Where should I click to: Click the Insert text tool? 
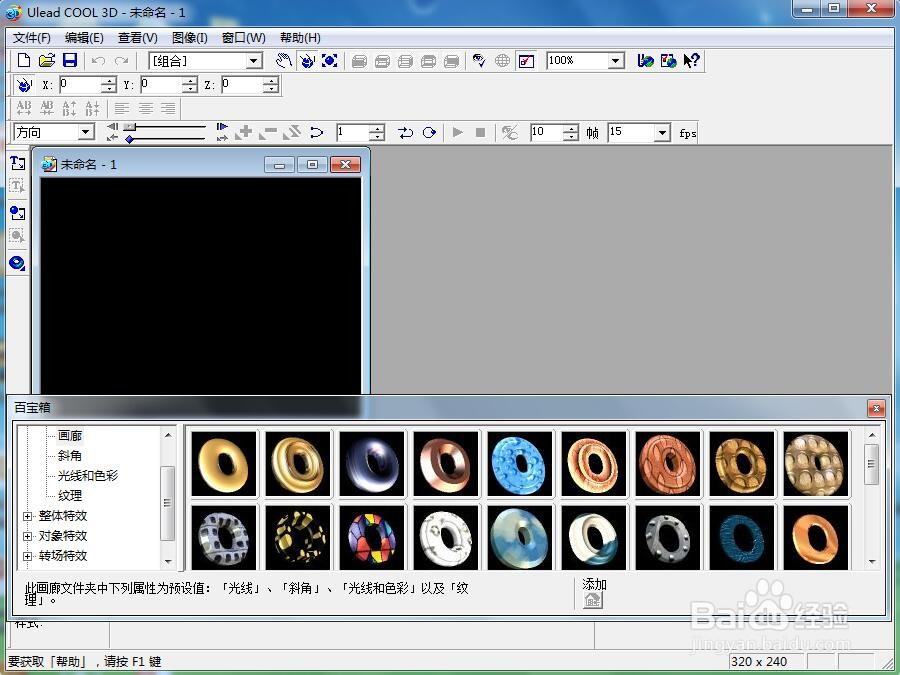click(x=17, y=164)
